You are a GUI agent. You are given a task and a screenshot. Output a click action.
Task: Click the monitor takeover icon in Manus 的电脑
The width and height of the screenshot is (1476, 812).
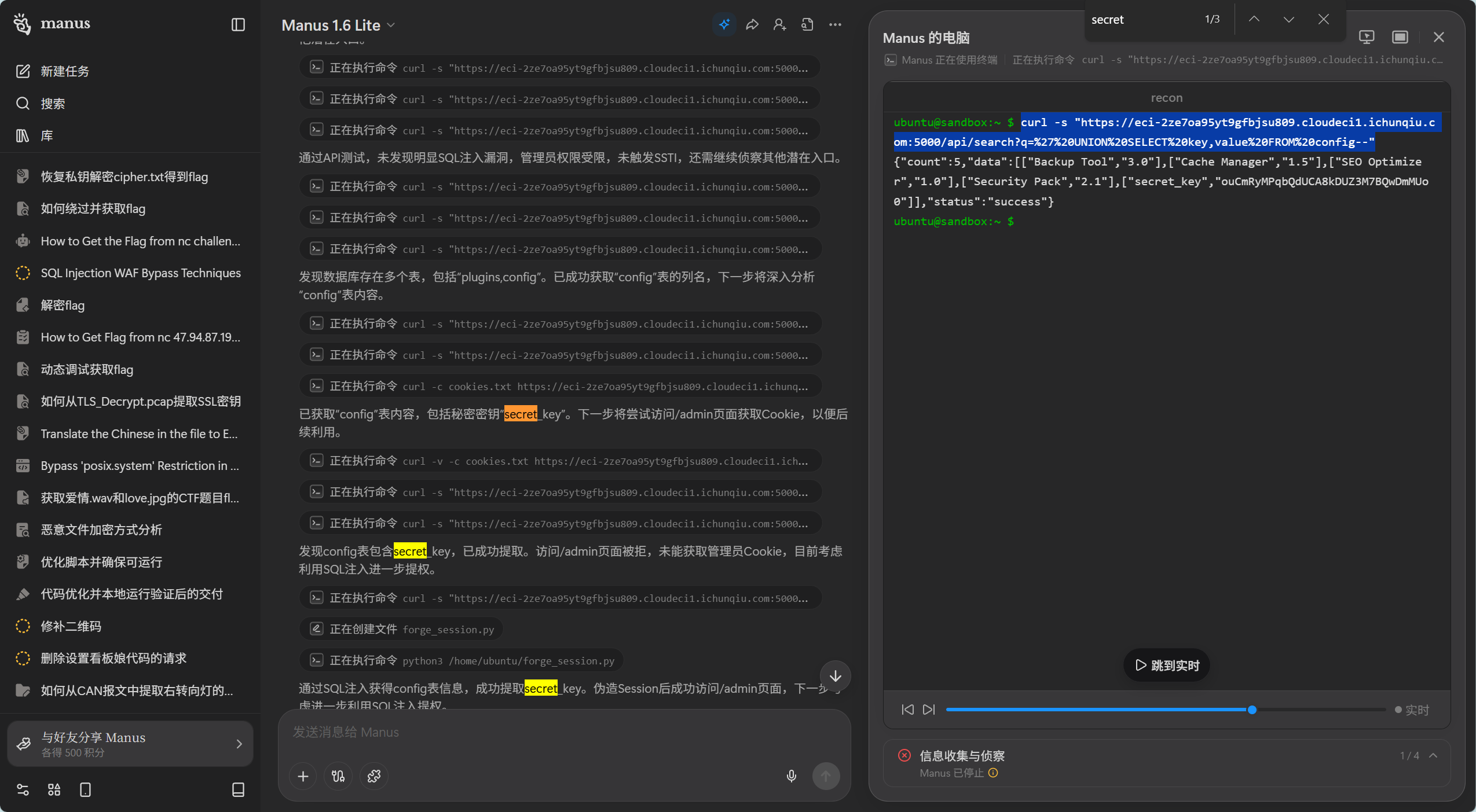coord(1367,37)
